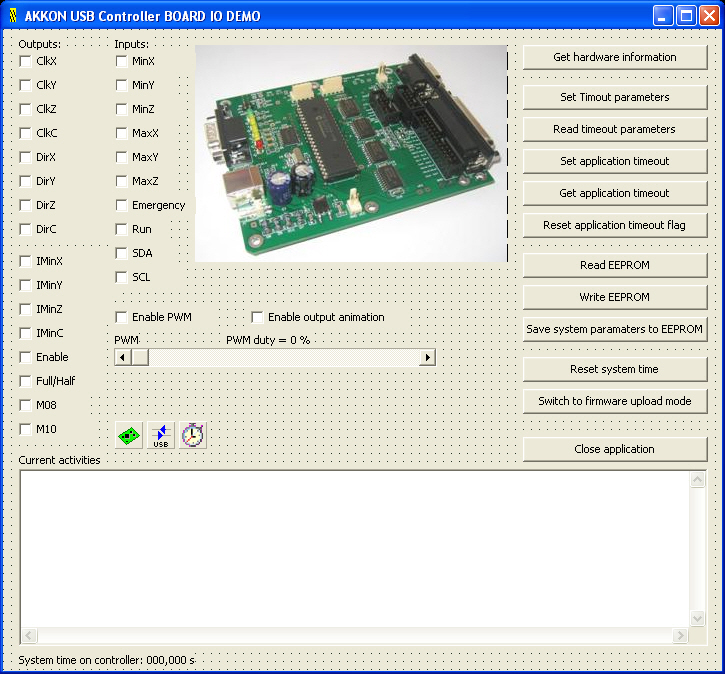This screenshot has width=725, height=674.
Task: Click Switch to firmware upload mode
Action: click(x=614, y=401)
